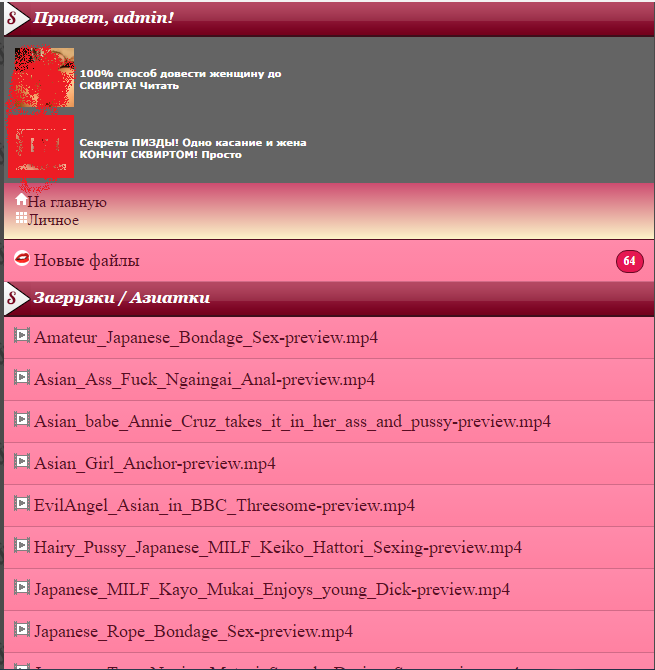Open the second ad link starting with Секреты
655x670 pixels.
(x=193, y=149)
